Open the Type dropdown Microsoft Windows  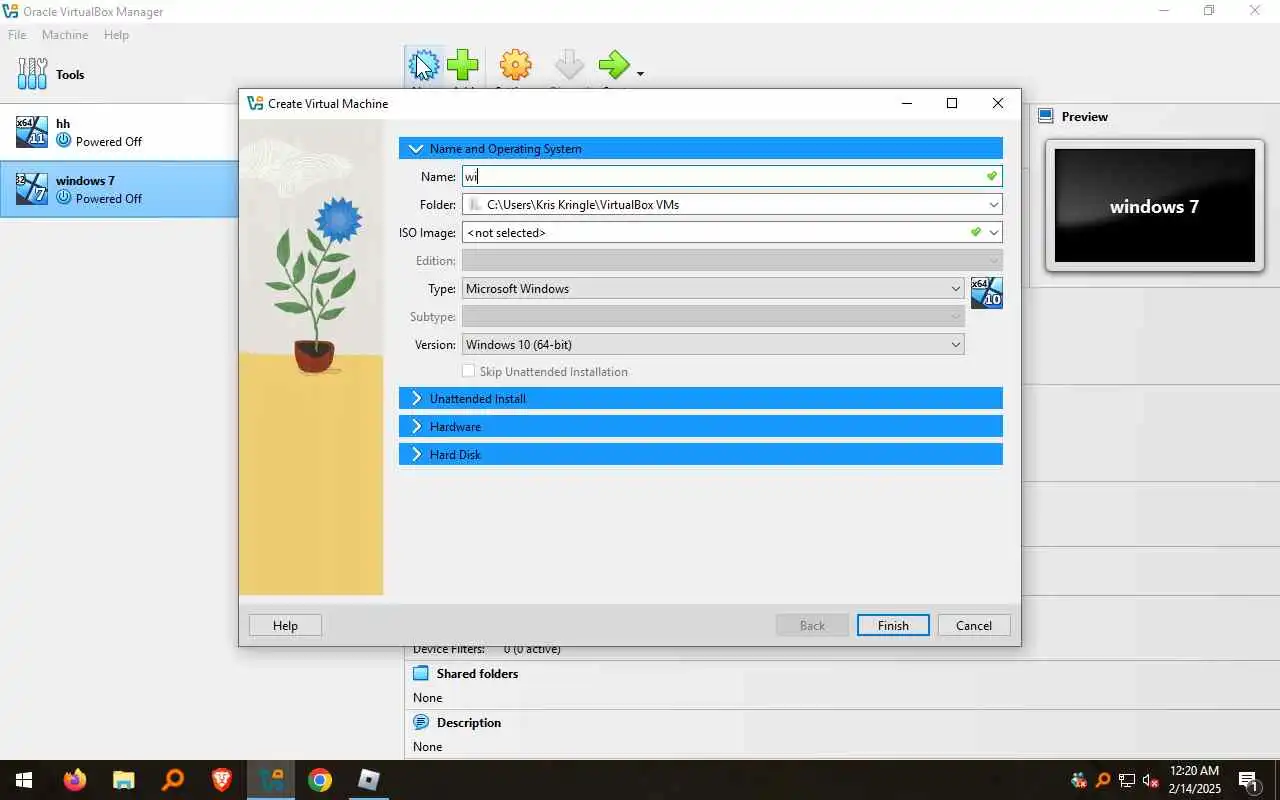(x=713, y=288)
